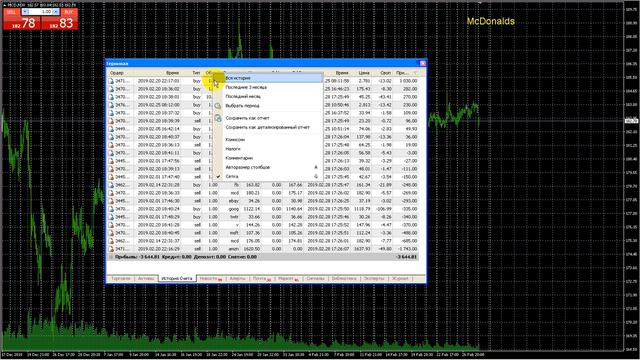Screen dimensions: 640x360
Task: Click order icon of the goog buy row
Action: (x=111, y=209)
